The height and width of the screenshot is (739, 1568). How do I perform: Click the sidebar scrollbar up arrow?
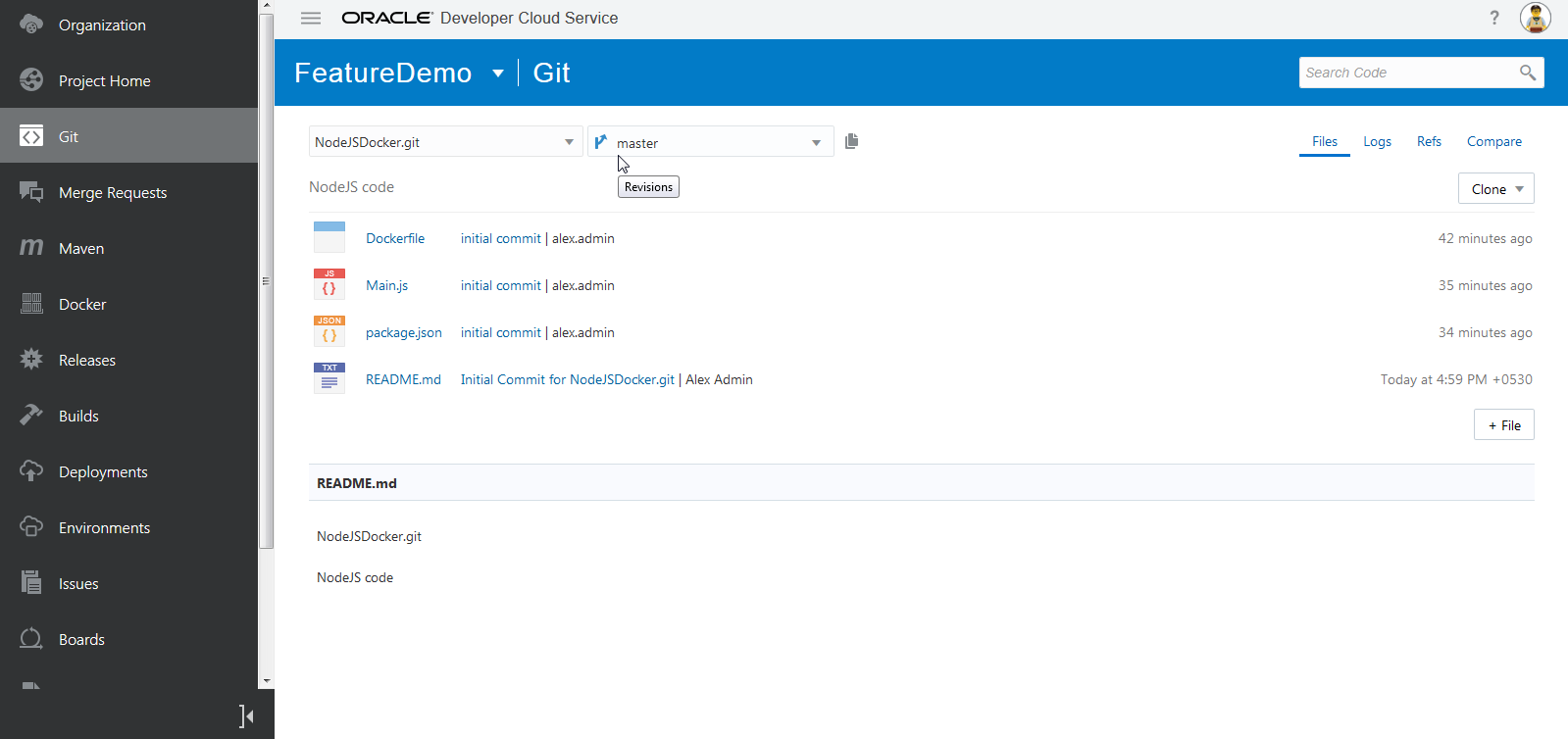pyautogui.click(x=266, y=6)
